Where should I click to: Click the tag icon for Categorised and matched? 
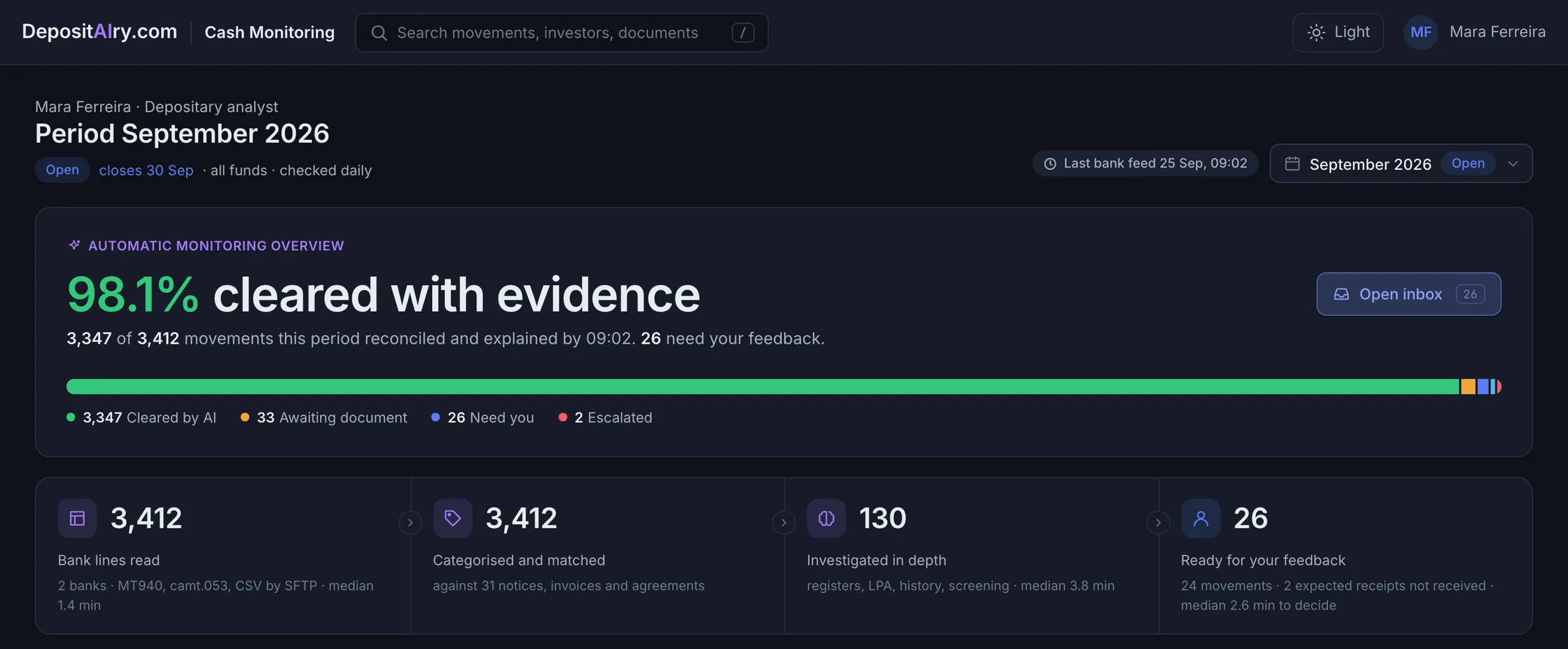tap(452, 518)
